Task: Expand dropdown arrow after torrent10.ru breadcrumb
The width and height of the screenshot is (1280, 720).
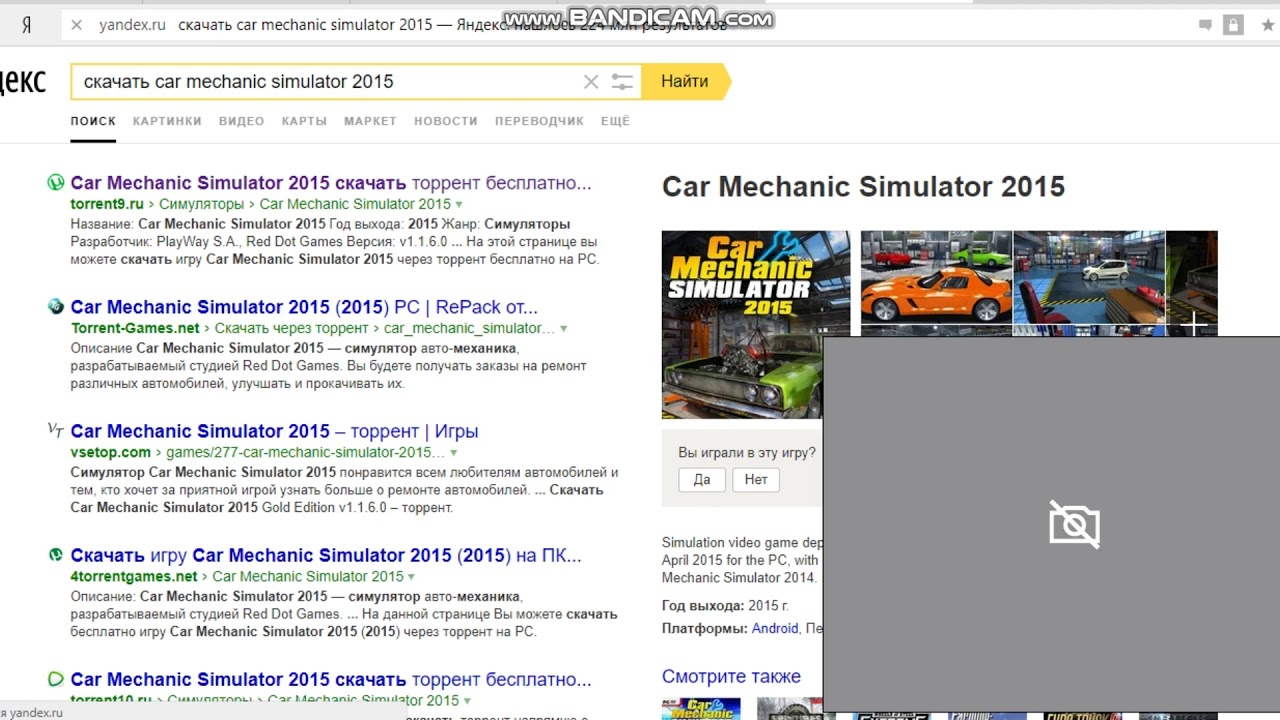Action: (467, 701)
